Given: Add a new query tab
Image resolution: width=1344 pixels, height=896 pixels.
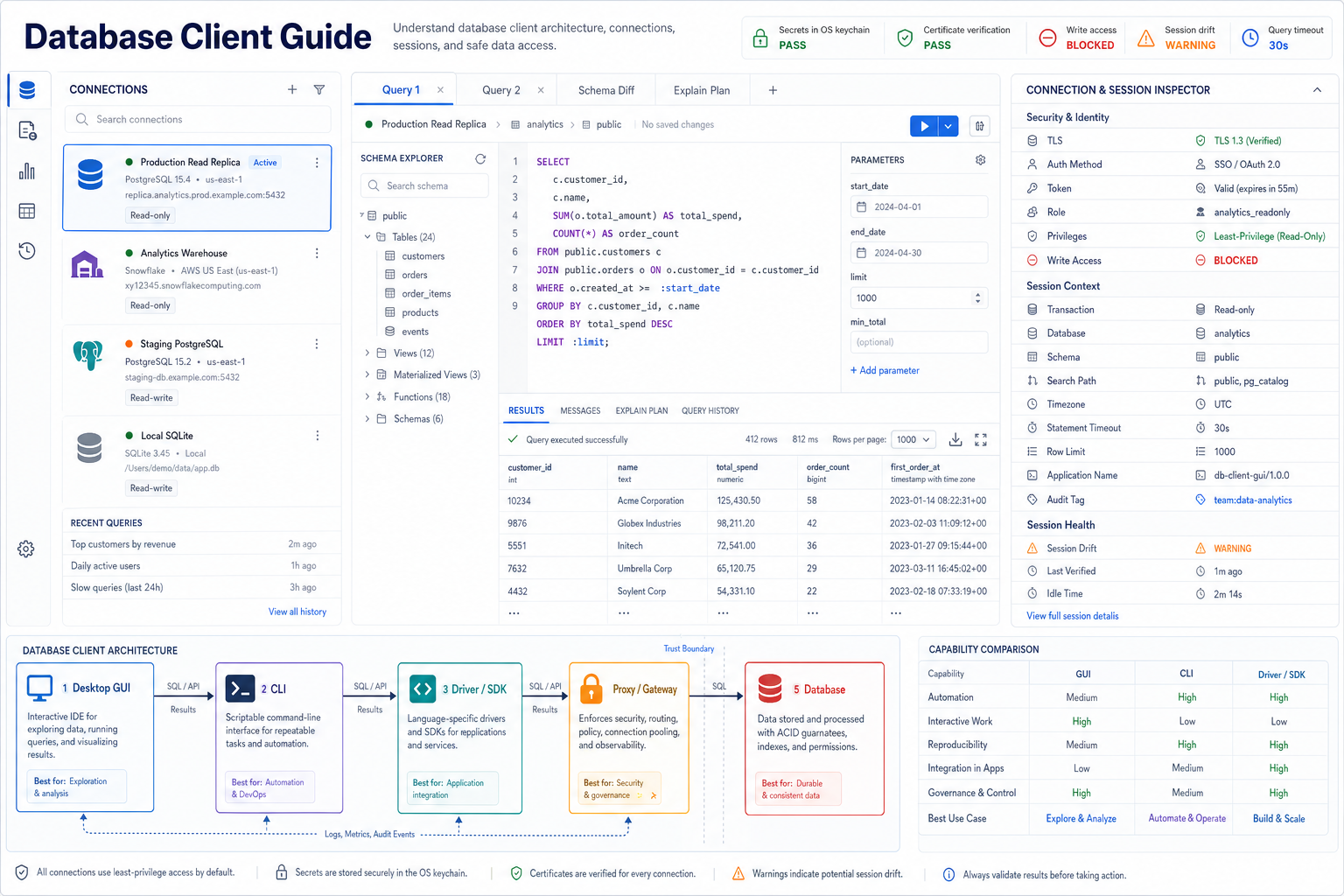Looking at the screenshot, I should click(773, 90).
